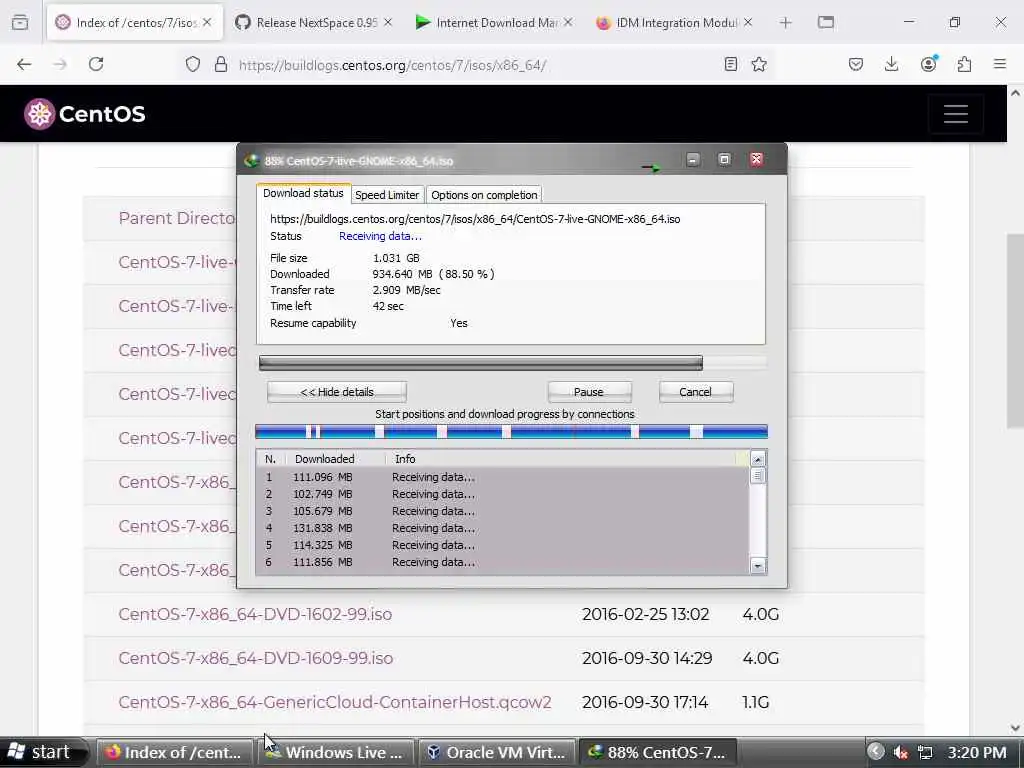
Task: Open the extensions puzzle icon
Action: coord(965,64)
